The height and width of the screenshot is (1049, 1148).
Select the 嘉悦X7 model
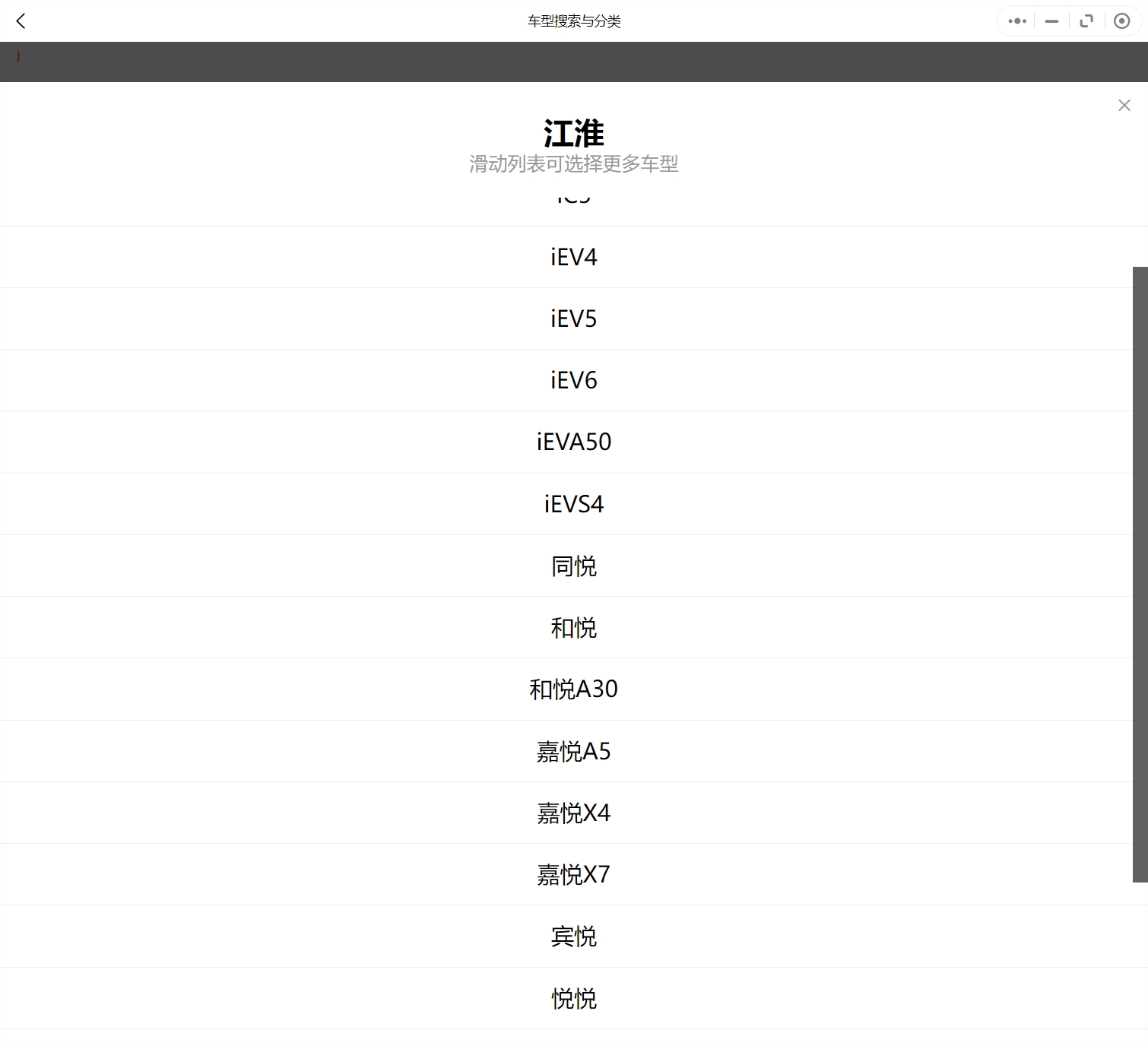pyautogui.click(x=573, y=874)
